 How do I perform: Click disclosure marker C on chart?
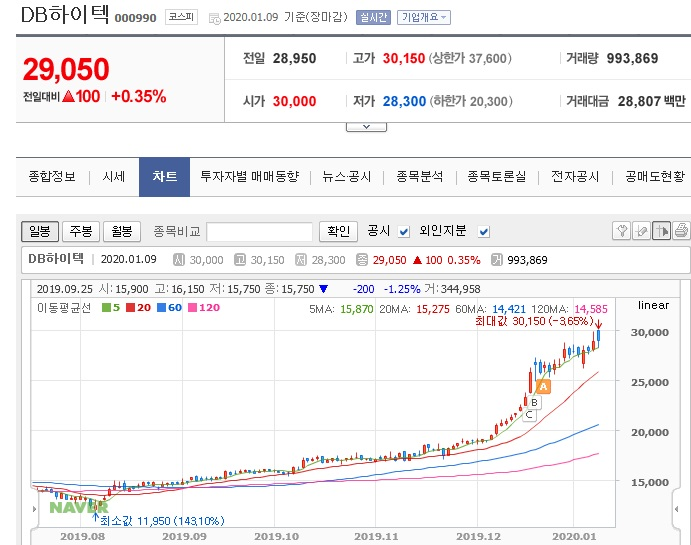click(x=529, y=415)
